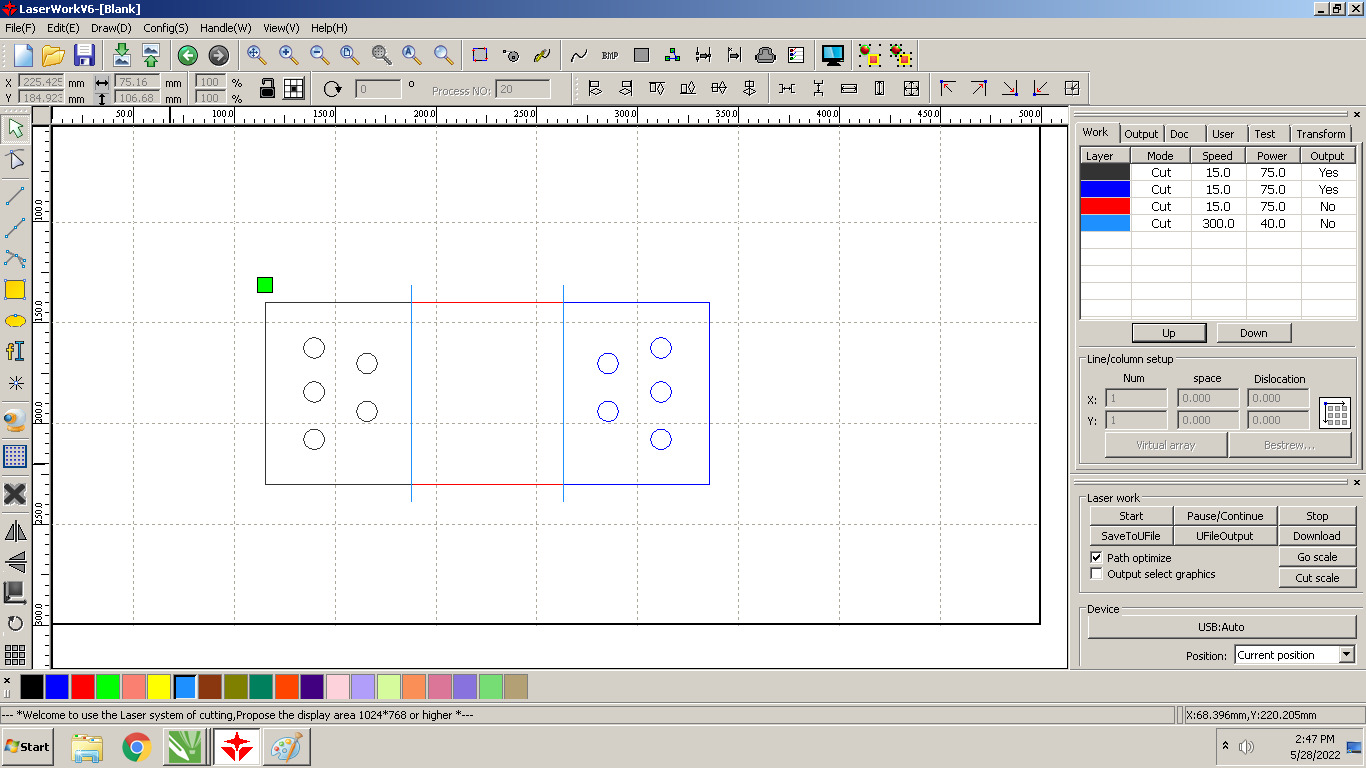This screenshot has width=1366, height=768.
Task: Undo using the green left arrow icon
Action: tap(187, 55)
